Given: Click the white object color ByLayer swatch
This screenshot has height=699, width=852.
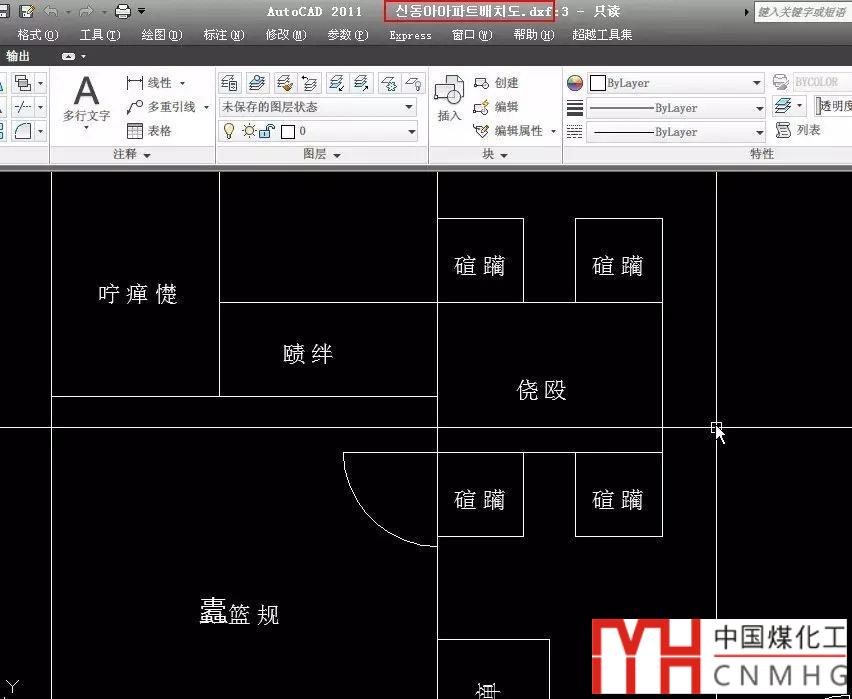Looking at the screenshot, I should [x=598, y=83].
